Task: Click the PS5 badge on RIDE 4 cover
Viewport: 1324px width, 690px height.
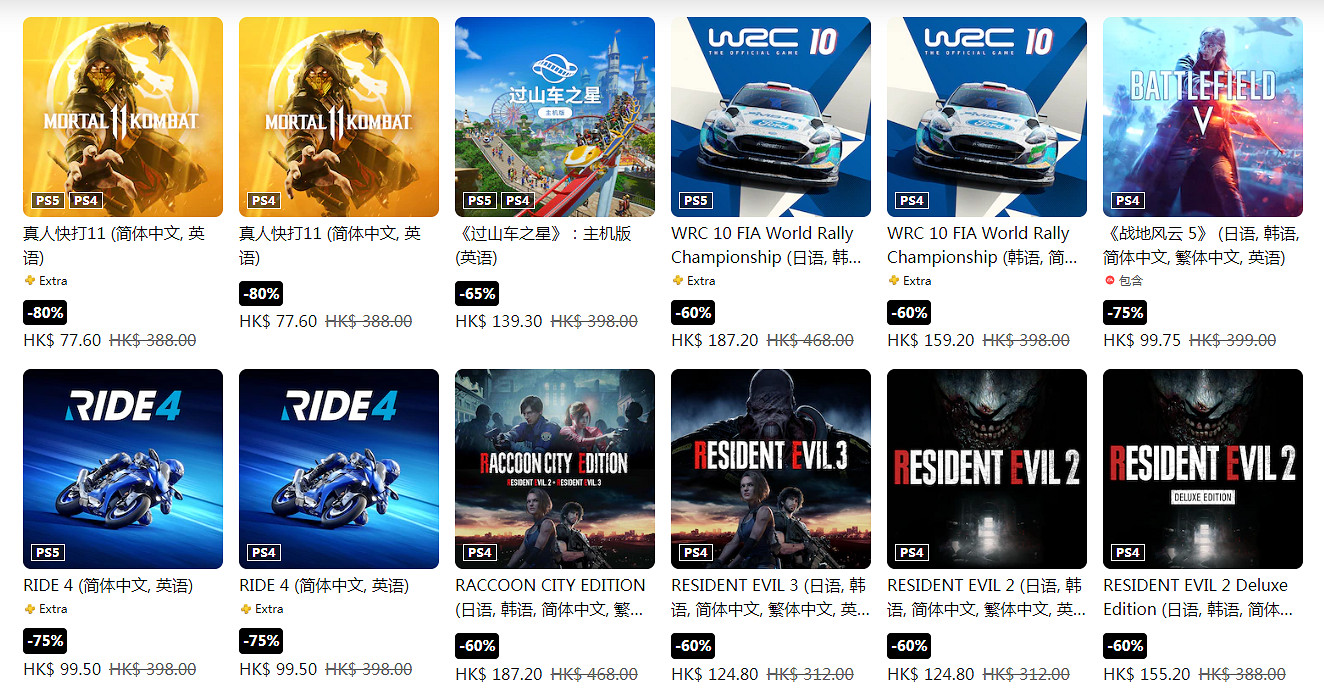Action: 48,553
